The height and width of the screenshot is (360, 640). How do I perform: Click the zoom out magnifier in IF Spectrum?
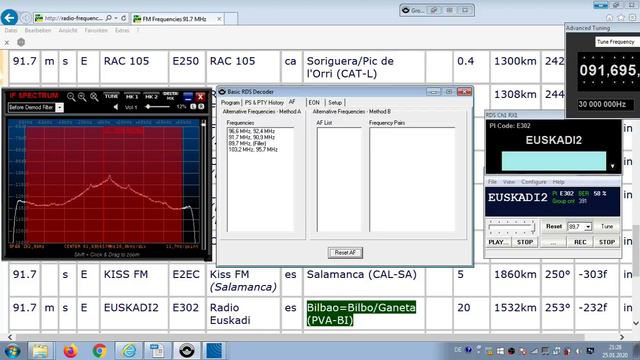pyautogui.click(x=82, y=97)
